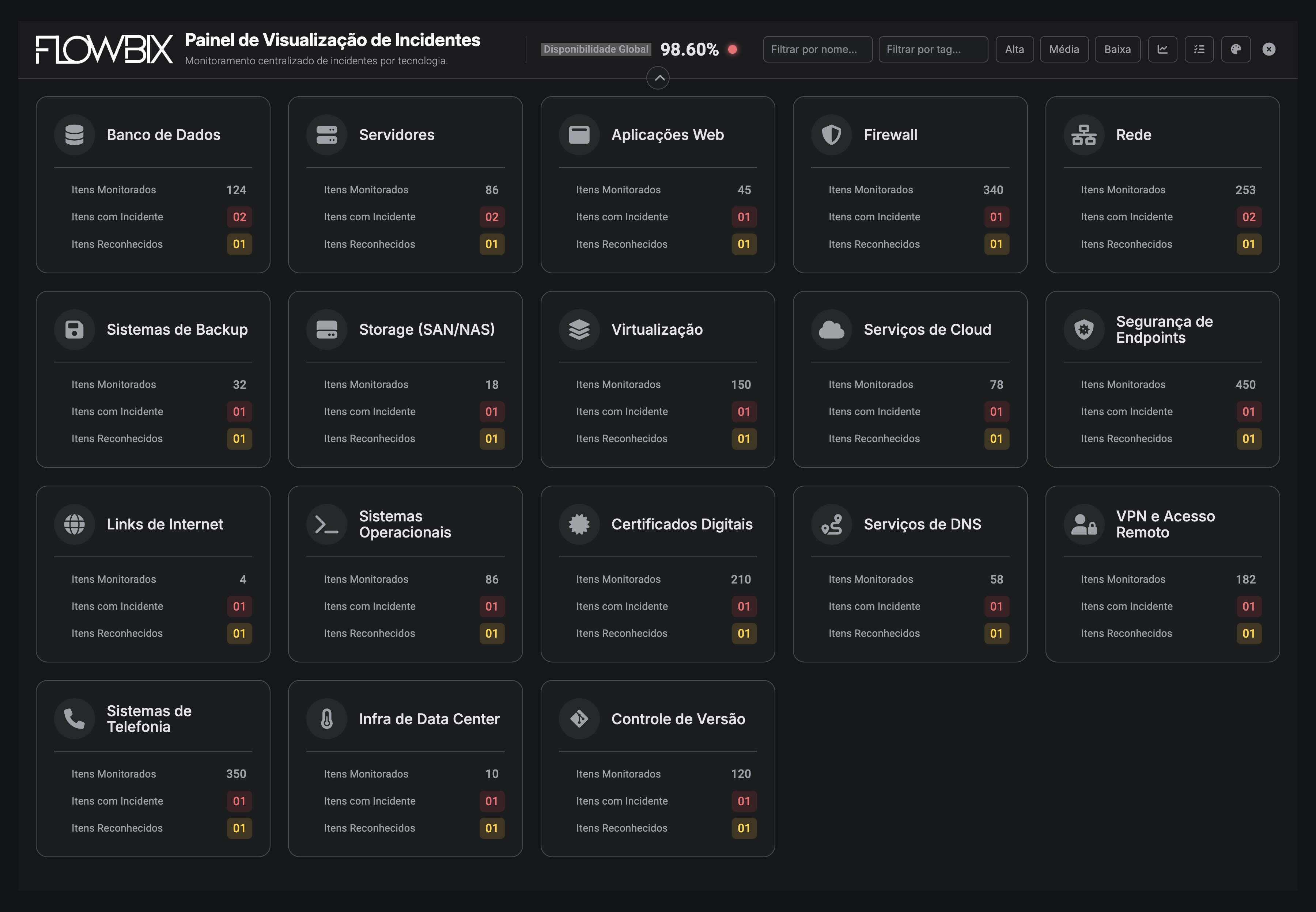Click the Infra de Data Center thermometer icon
1316x912 pixels.
pos(327,719)
